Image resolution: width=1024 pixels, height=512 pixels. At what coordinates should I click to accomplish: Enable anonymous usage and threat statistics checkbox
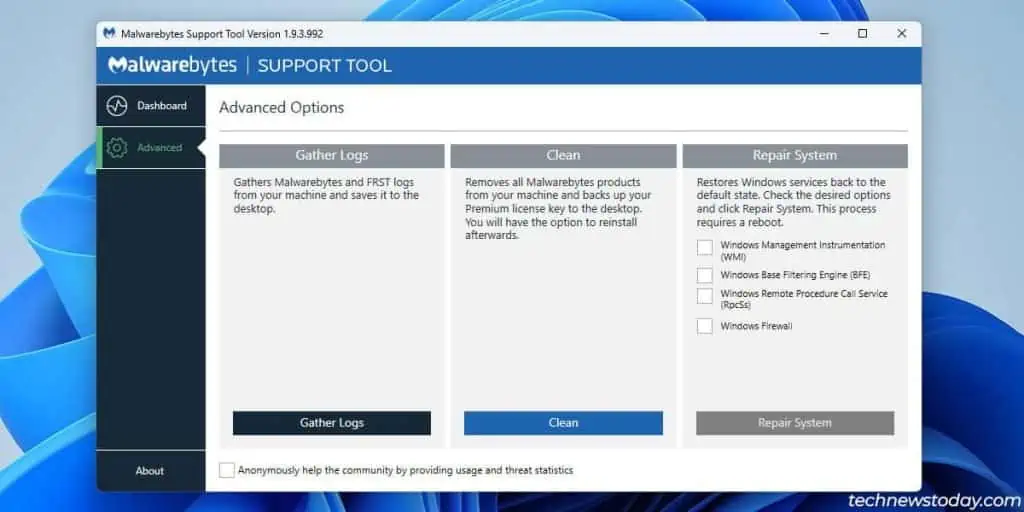tap(227, 470)
